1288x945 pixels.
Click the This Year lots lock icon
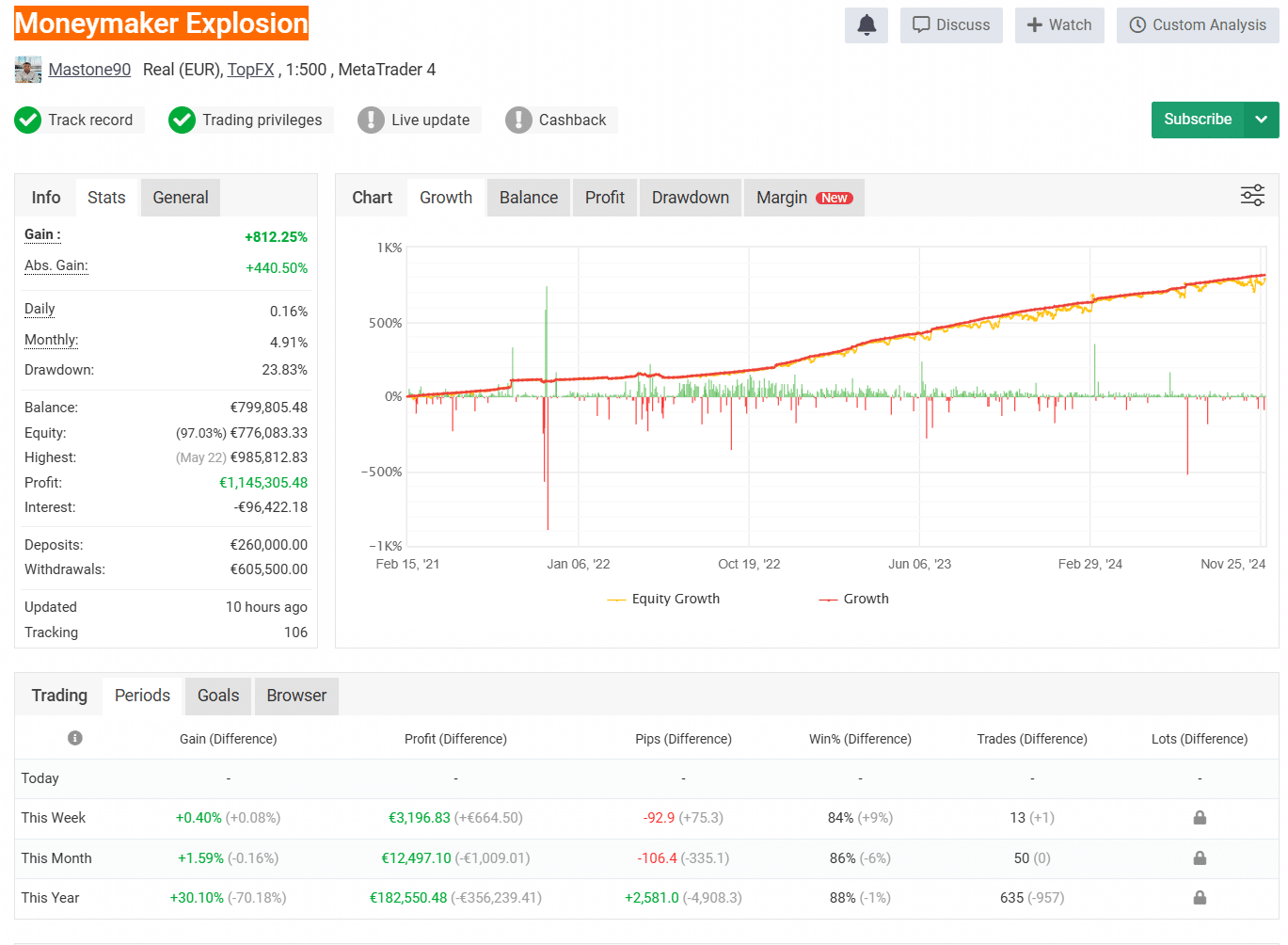1200,898
